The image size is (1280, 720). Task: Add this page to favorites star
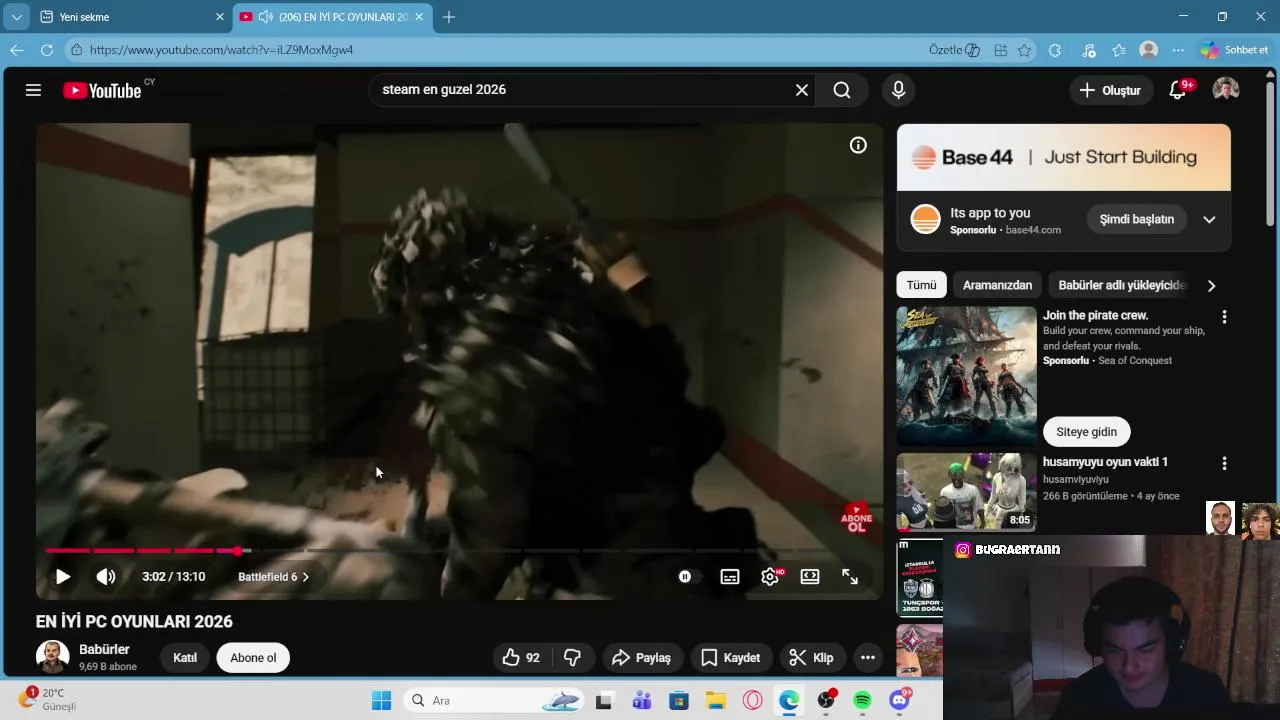pos(1024,50)
